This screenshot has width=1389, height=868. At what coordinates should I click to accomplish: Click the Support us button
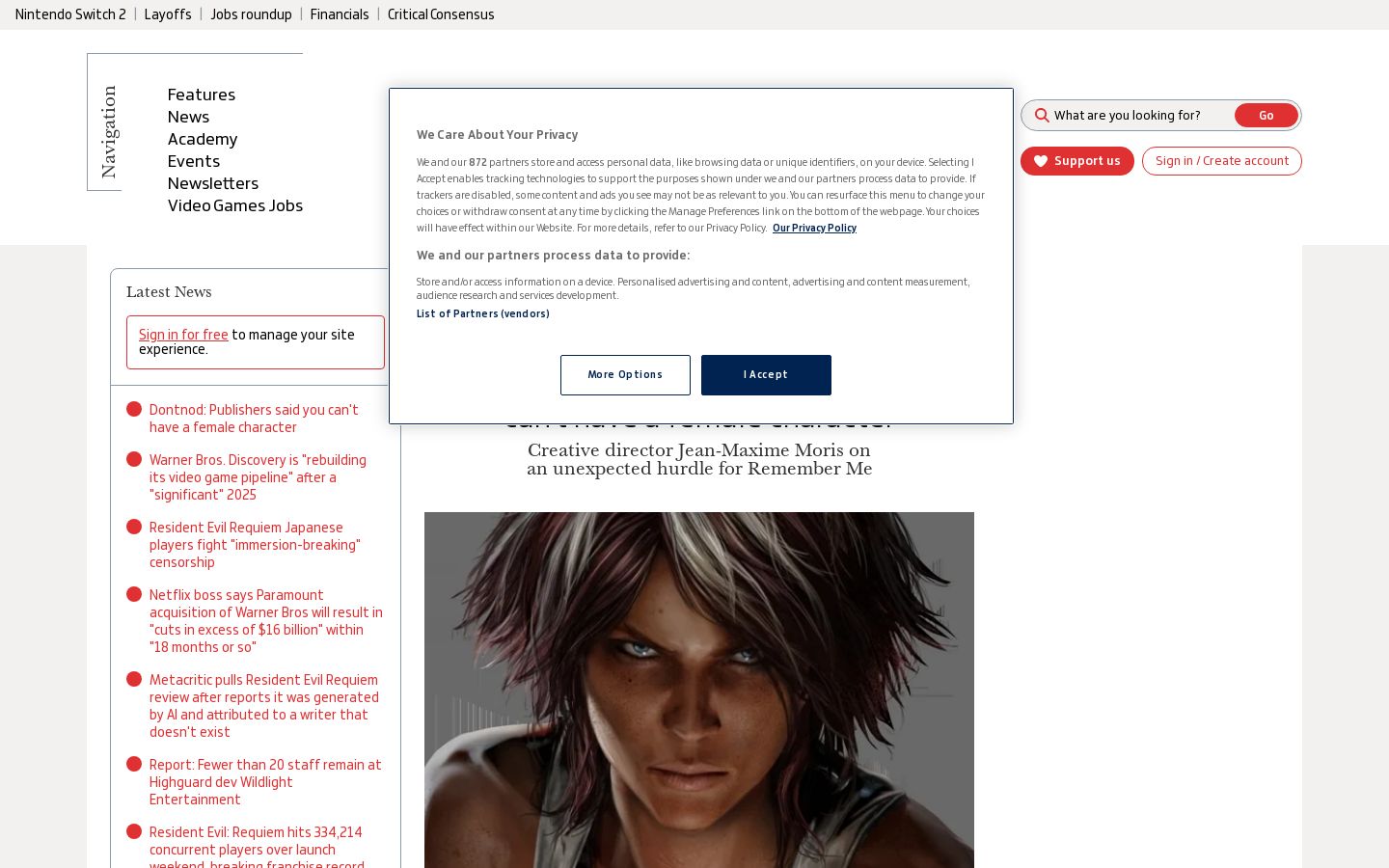[x=1077, y=161]
